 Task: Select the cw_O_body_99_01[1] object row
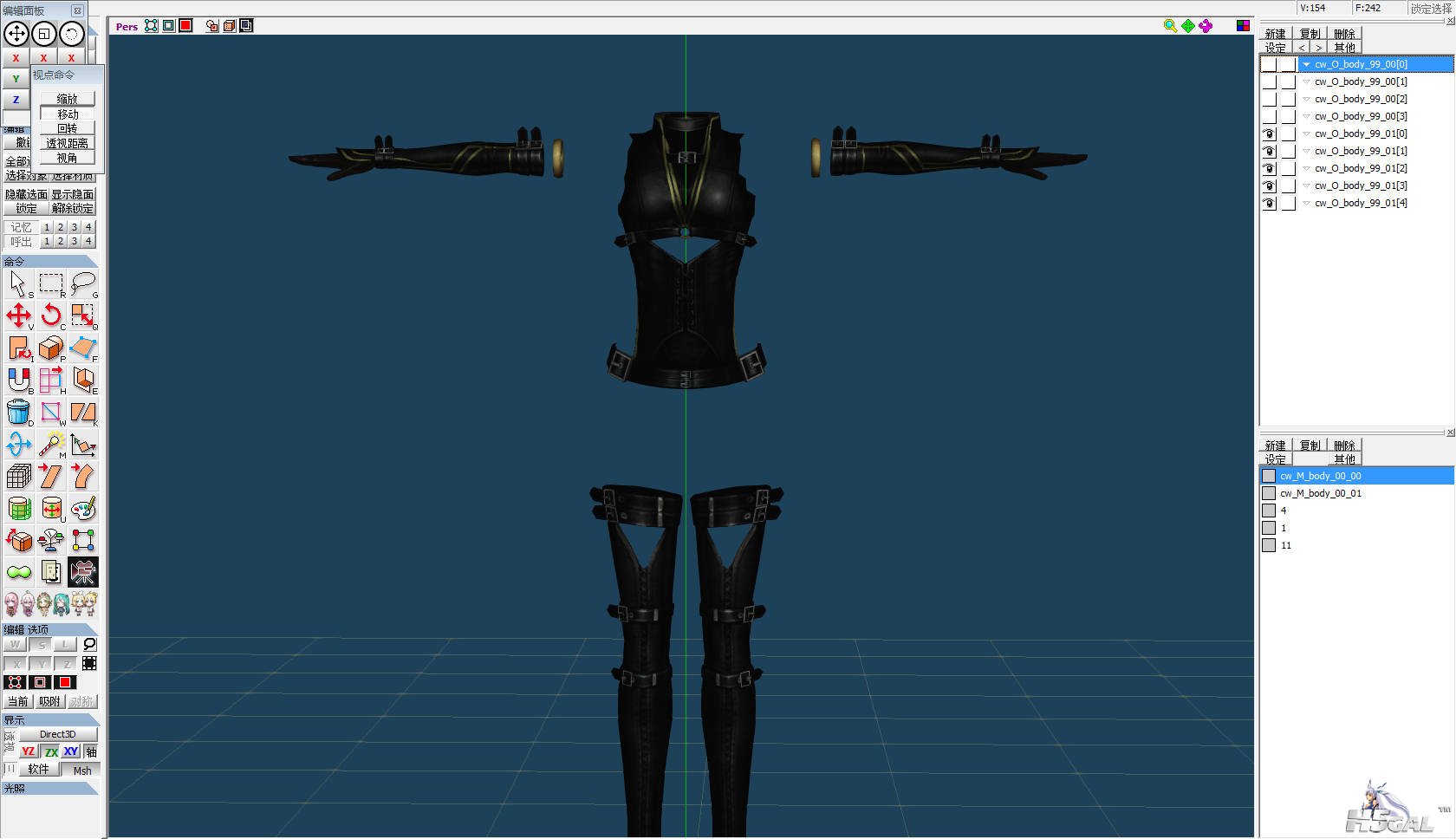(x=1361, y=151)
